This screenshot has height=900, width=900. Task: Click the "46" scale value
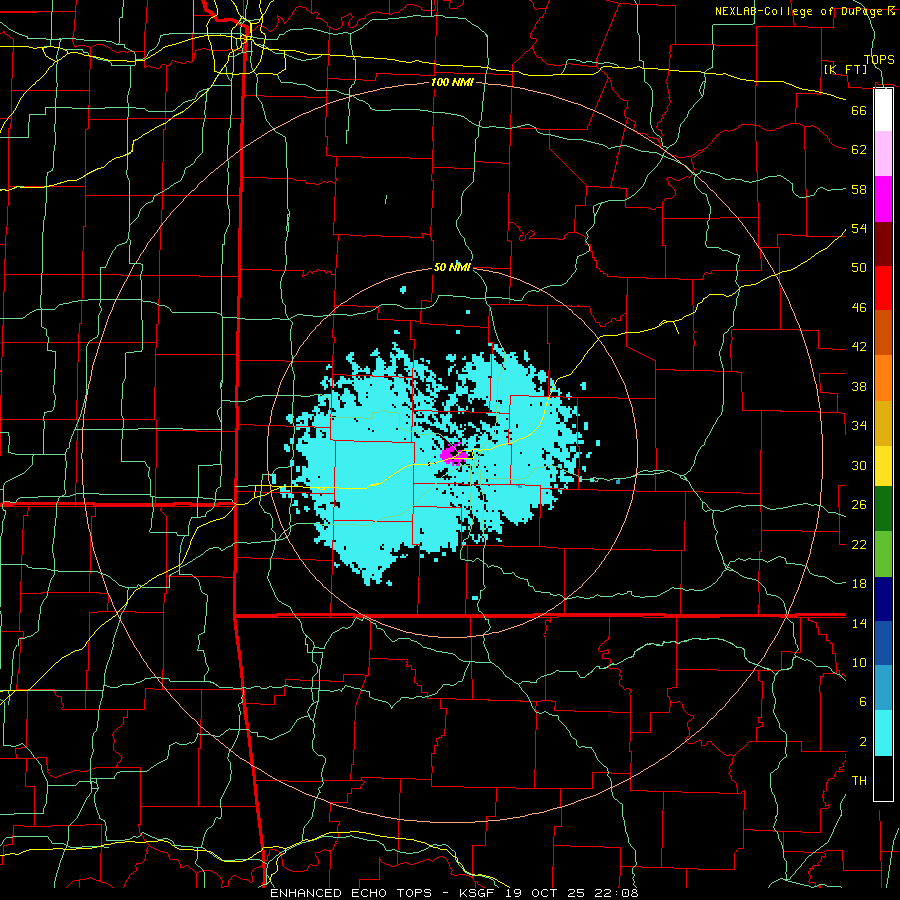[859, 308]
